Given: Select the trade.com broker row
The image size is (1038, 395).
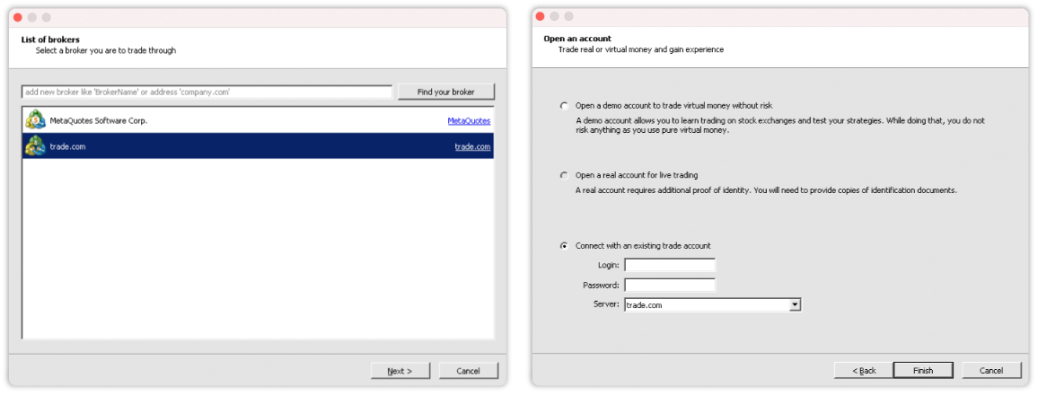Looking at the screenshot, I should coord(258,146).
